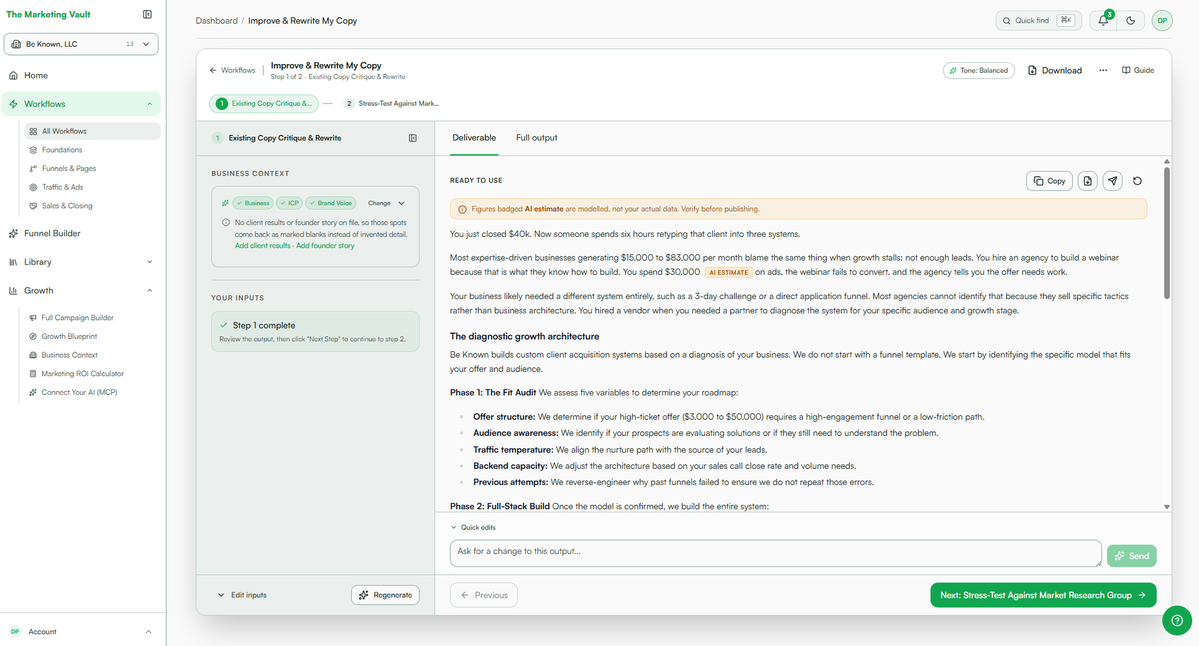Image resolution: width=1199 pixels, height=646 pixels.
Task: Click the Send button
Action: click(1132, 556)
